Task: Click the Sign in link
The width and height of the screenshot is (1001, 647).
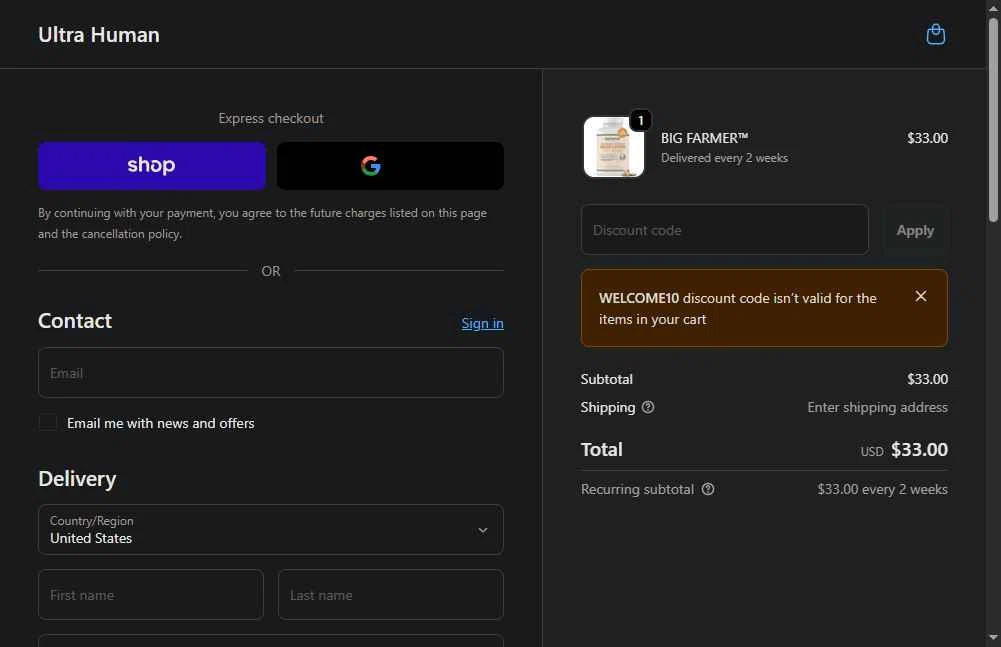Action: pyautogui.click(x=482, y=323)
